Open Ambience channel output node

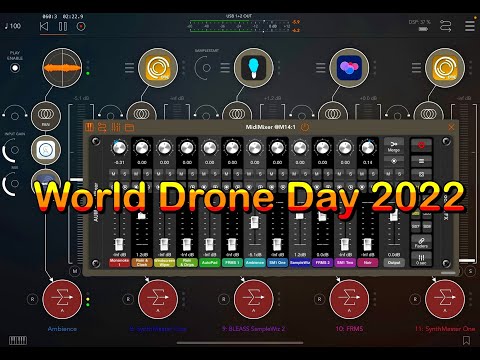62,299
